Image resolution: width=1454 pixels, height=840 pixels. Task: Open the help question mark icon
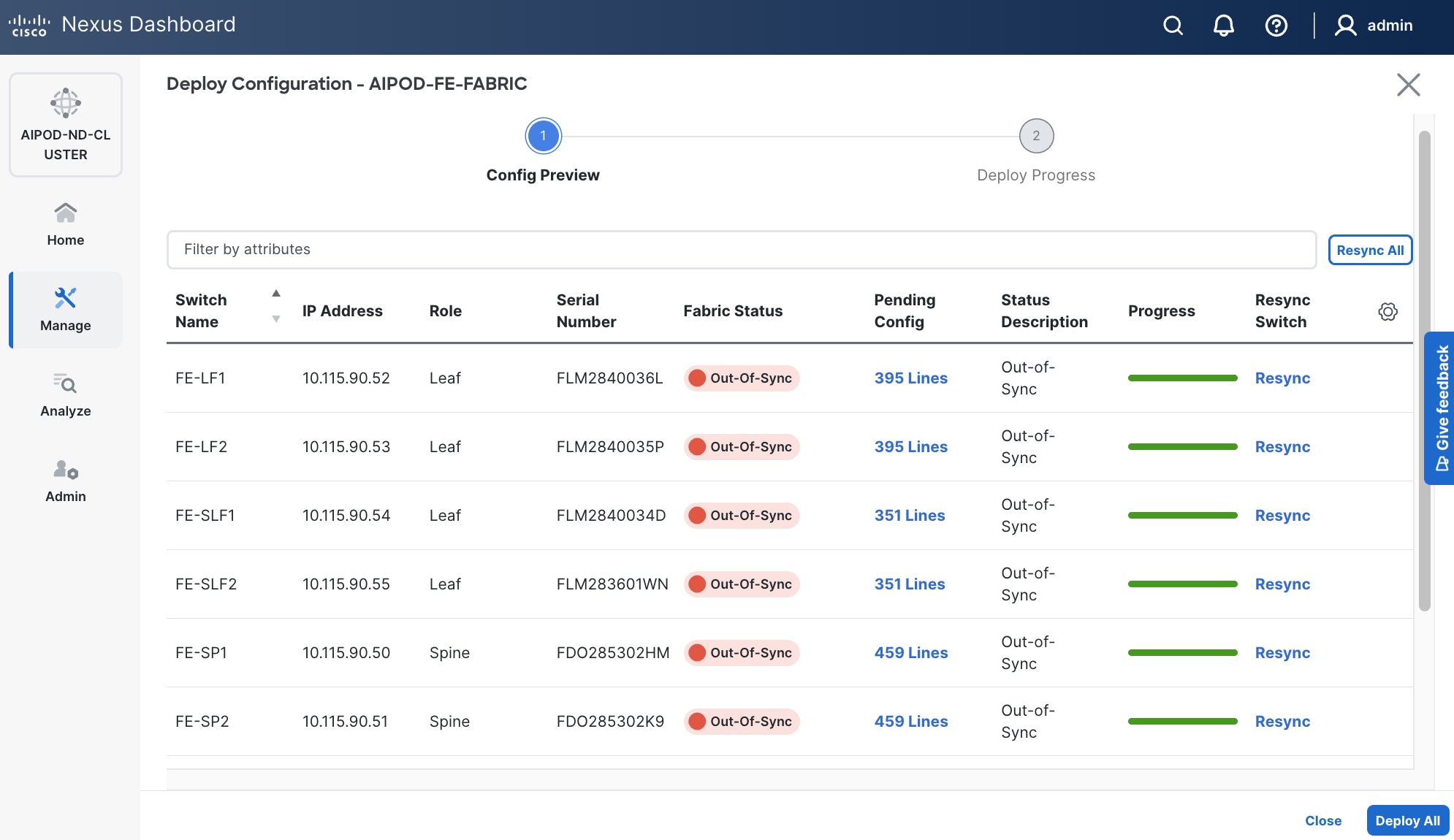[x=1276, y=26]
